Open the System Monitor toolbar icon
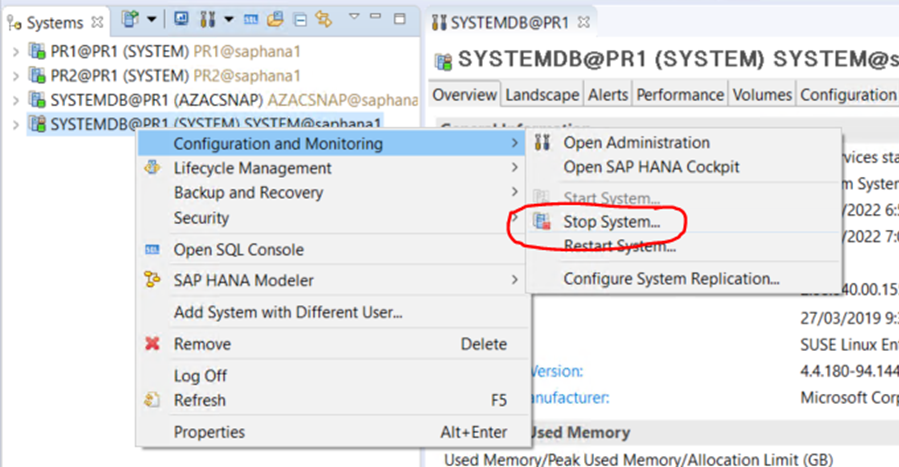The height and width of the screenshot is (467, 899). click(181, 19)
